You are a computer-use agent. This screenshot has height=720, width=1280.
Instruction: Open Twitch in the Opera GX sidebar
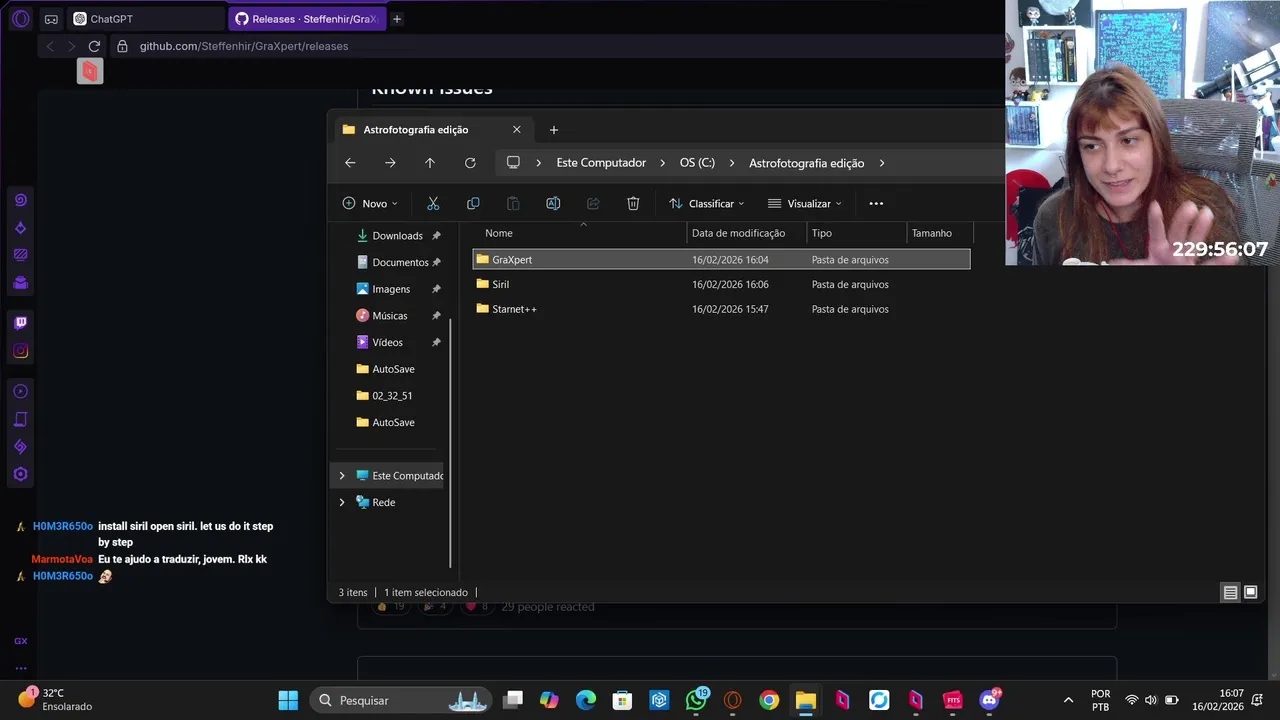point(20,323)
